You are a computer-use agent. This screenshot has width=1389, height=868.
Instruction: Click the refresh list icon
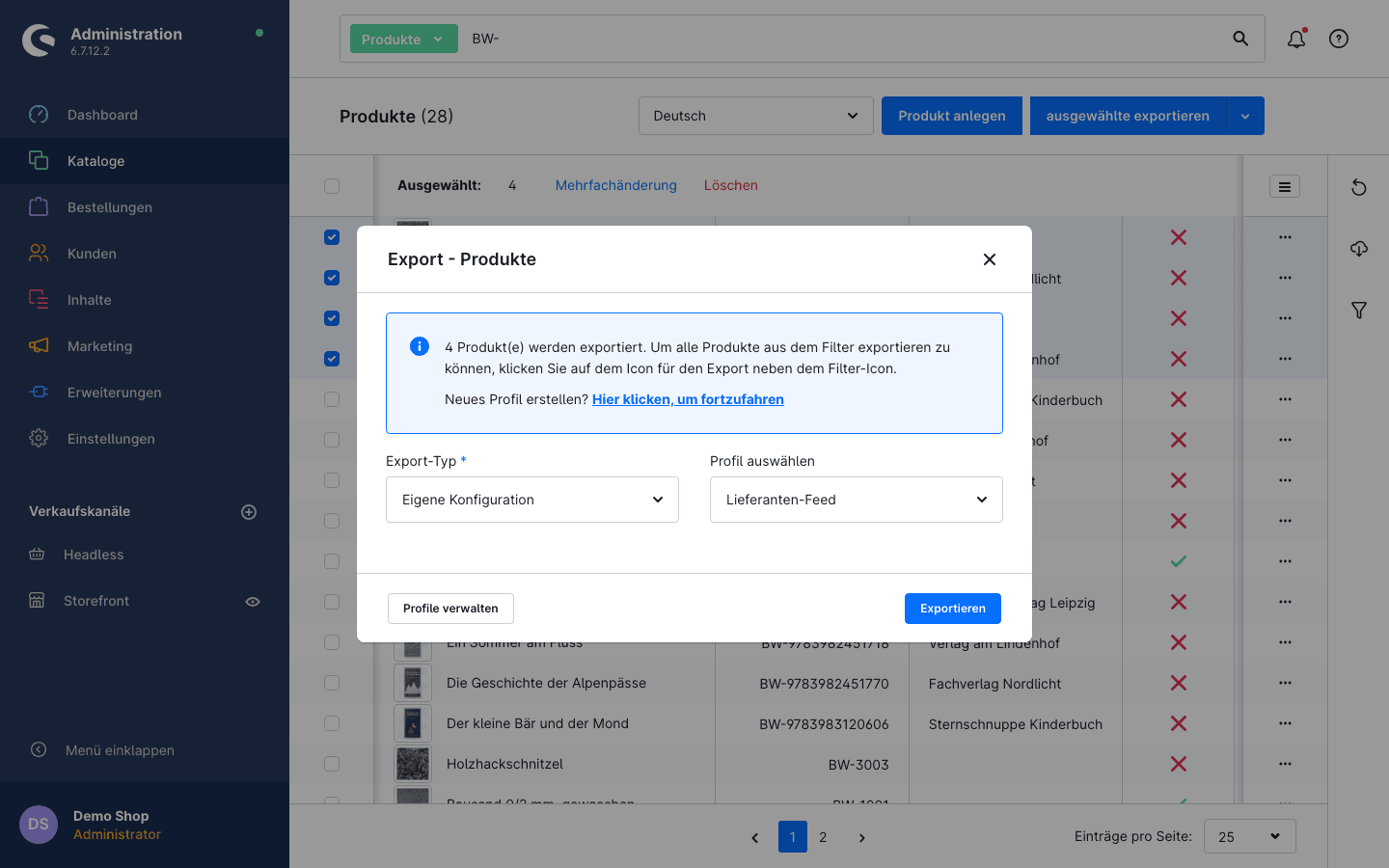(1359, 187)
